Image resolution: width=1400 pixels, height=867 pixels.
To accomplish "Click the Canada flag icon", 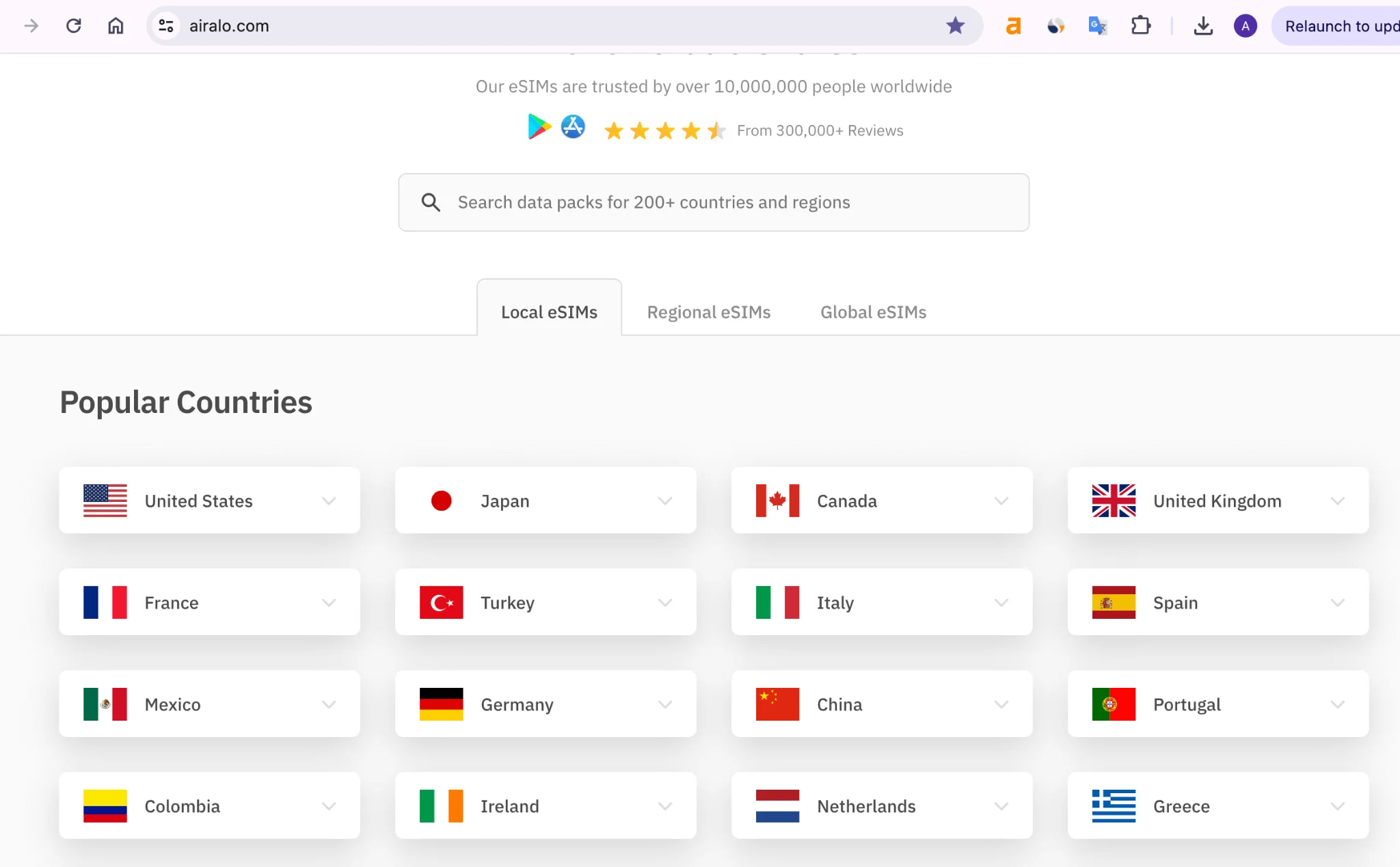I will [x=777, y=501].
